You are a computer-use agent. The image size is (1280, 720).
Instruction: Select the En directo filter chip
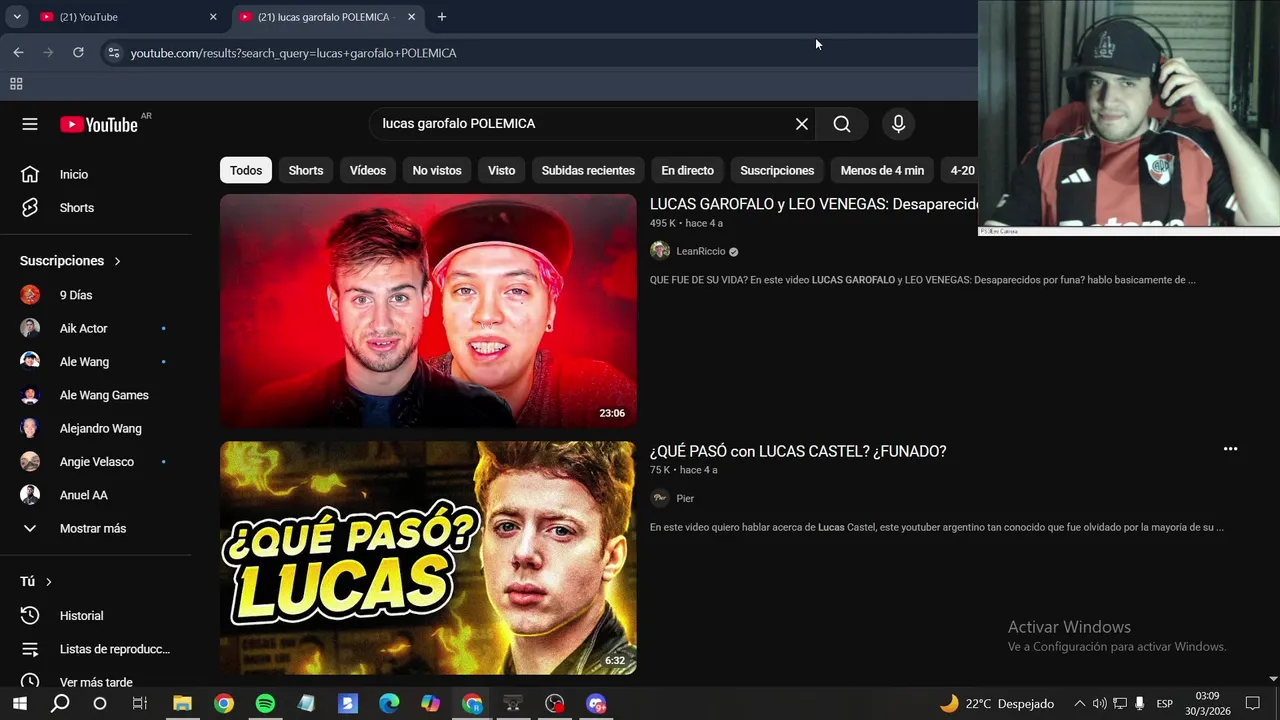687,171
